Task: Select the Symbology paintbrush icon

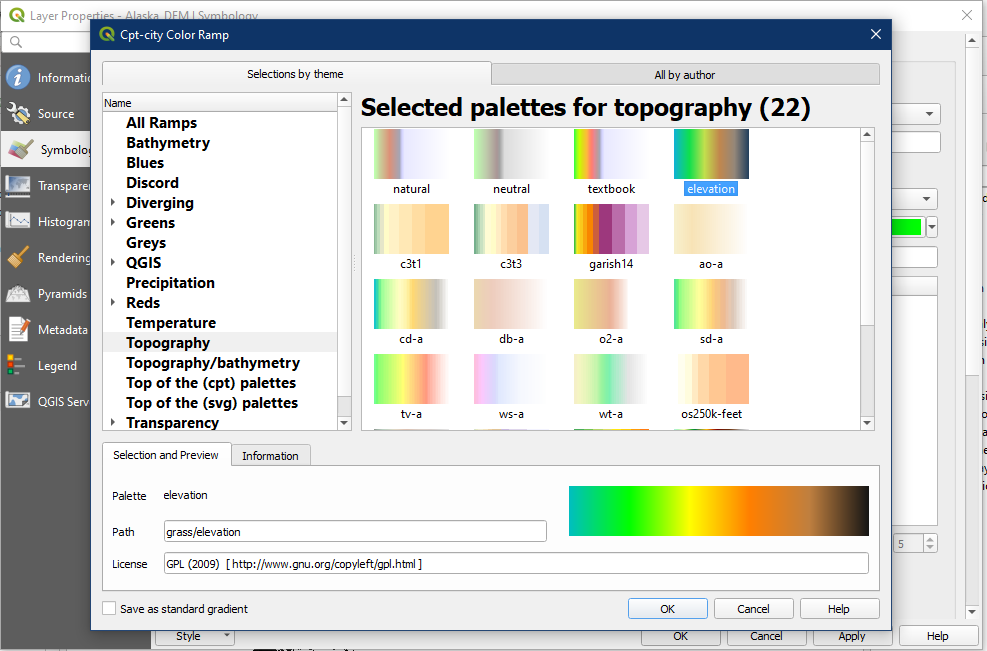Action: click(18, 150)
